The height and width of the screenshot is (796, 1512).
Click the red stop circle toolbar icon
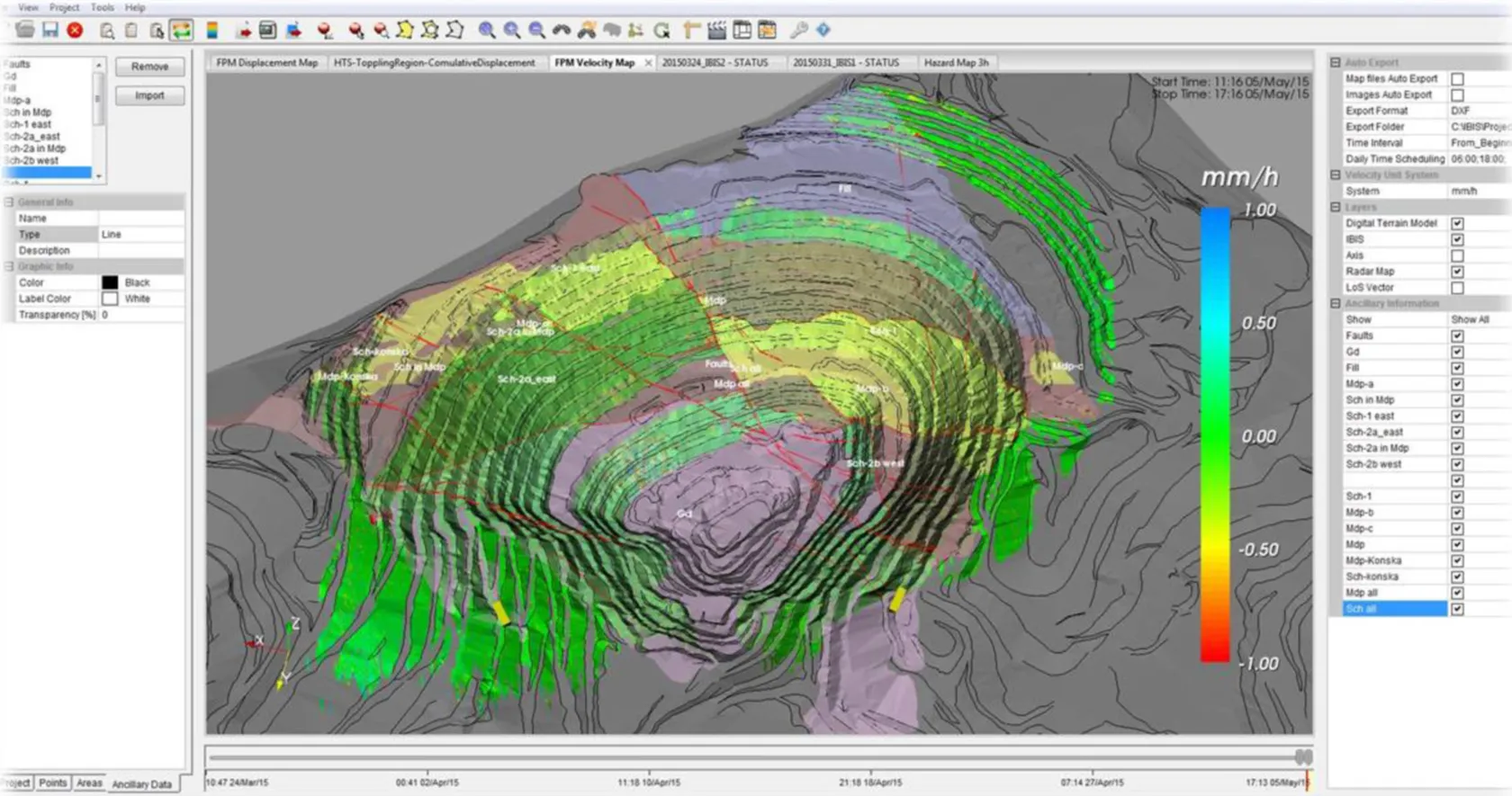tap(76, 30)
